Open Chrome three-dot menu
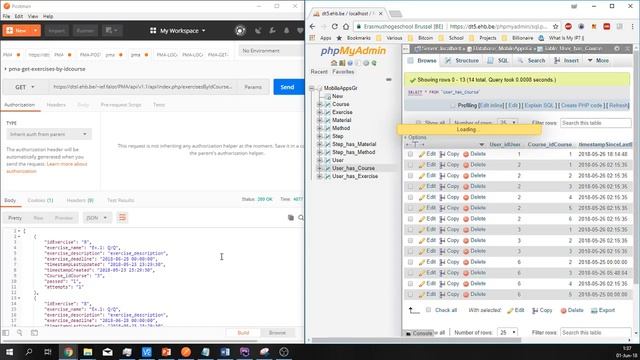The width and height of the screenshot is (640, 360). tap(632, 27)
